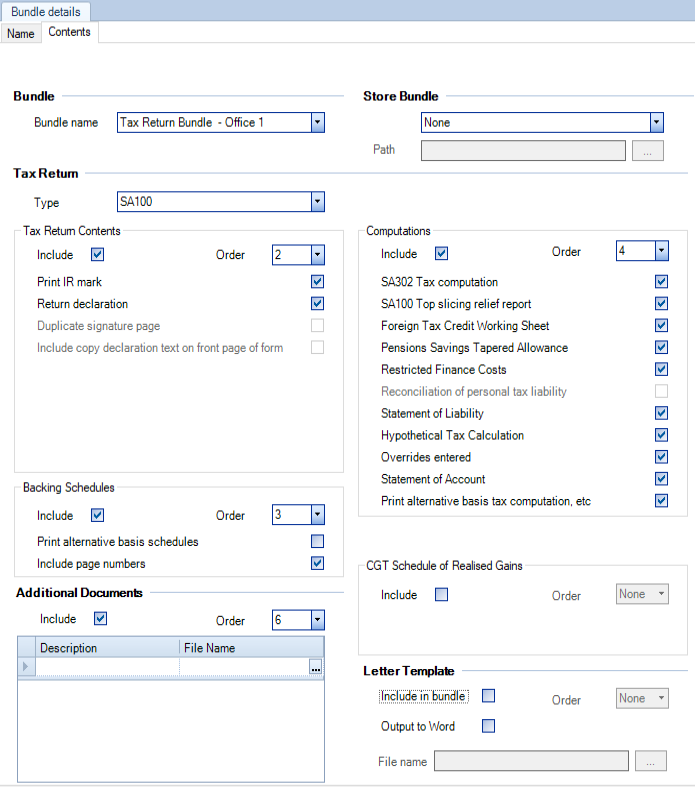Click the Bundle name text field
The image size is (695, 789).
coord(214,122)
